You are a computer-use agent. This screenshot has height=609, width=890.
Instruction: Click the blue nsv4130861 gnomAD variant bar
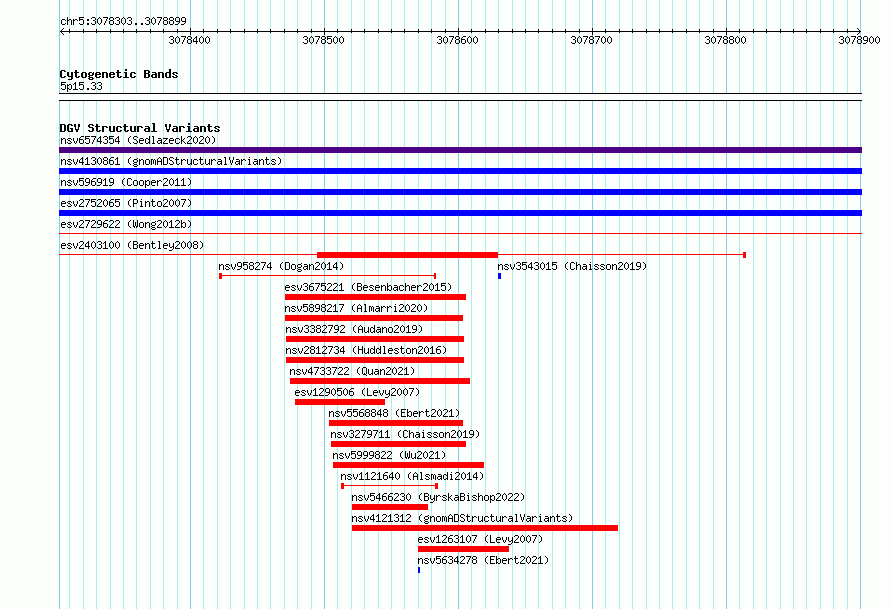(x=460, y=171)
